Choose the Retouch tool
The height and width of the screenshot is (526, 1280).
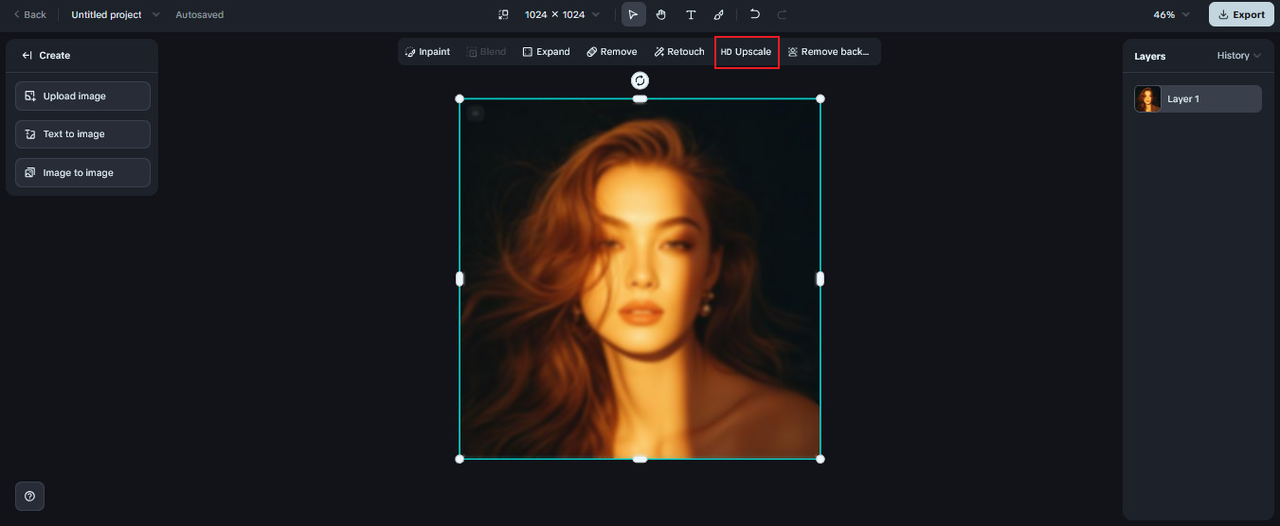point(679,52)
